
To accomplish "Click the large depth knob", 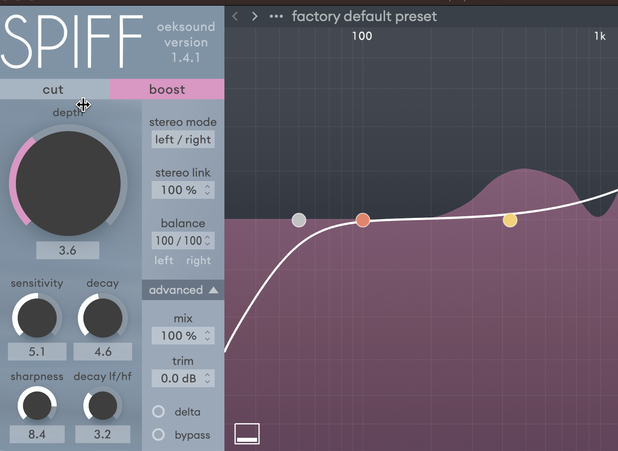I will (68, 183).
